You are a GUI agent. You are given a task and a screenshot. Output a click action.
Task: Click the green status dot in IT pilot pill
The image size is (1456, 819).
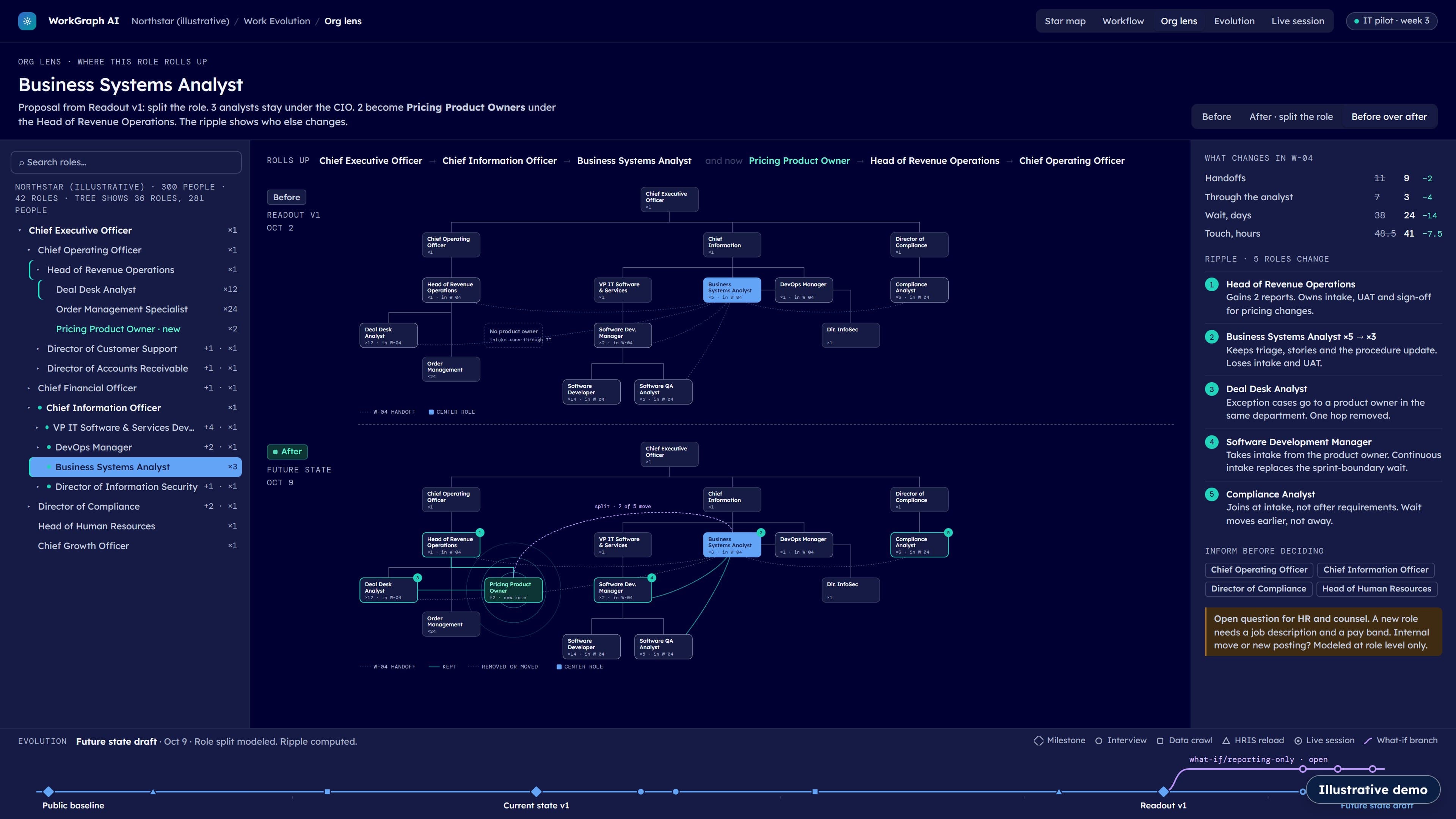1357,22
